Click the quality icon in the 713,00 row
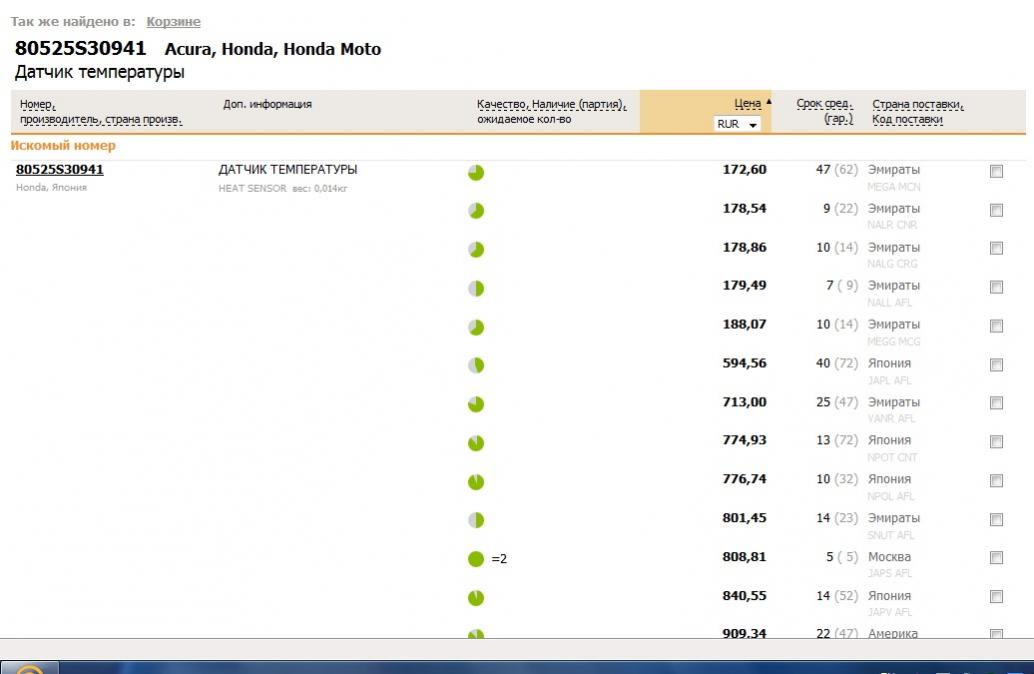 pos(476,404)
